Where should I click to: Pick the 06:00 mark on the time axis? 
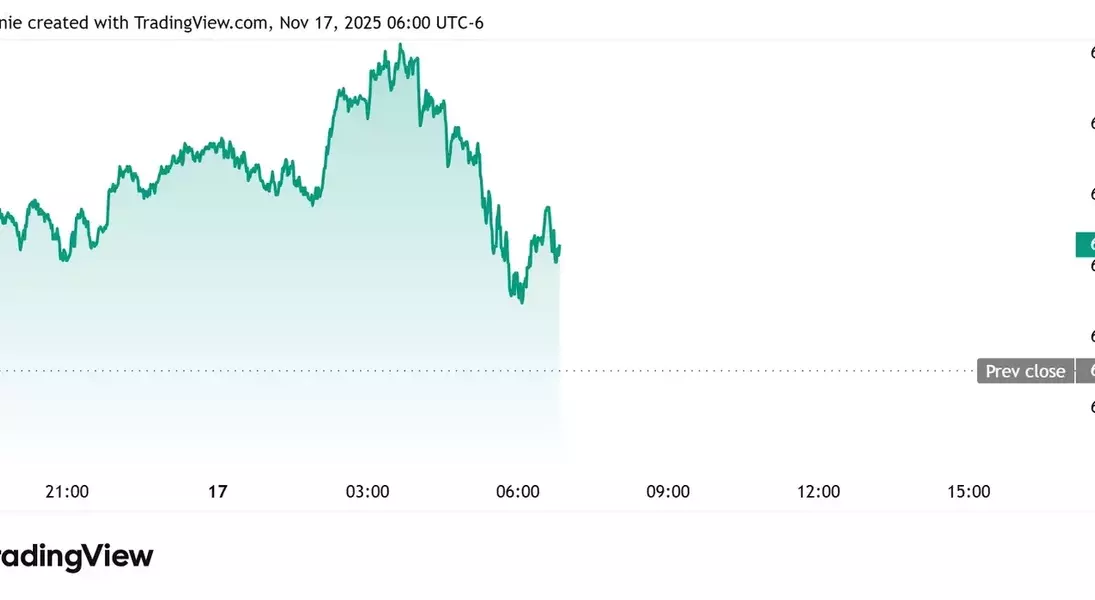(x=518, y=491)
